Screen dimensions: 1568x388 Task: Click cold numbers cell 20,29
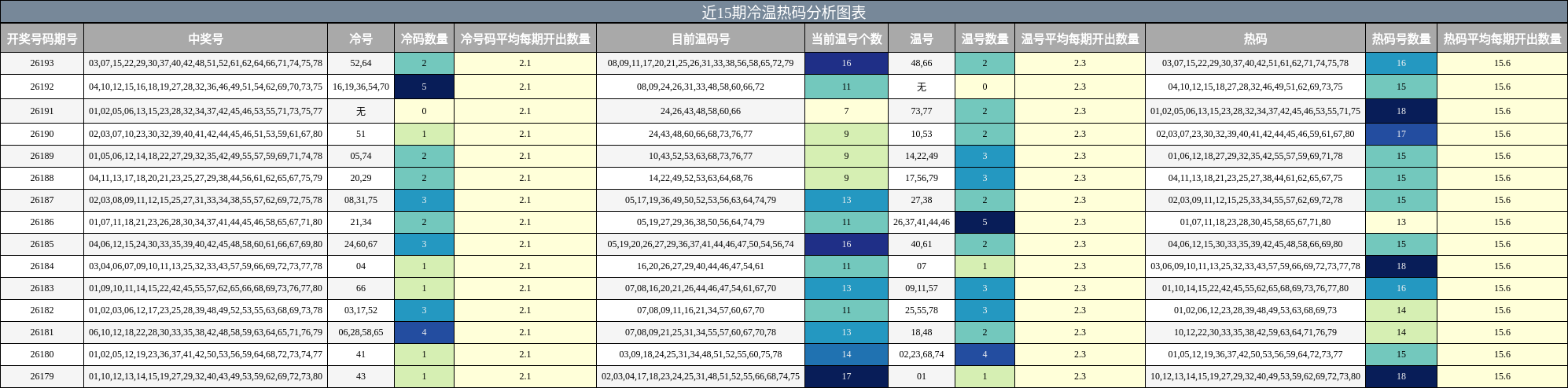360,178
